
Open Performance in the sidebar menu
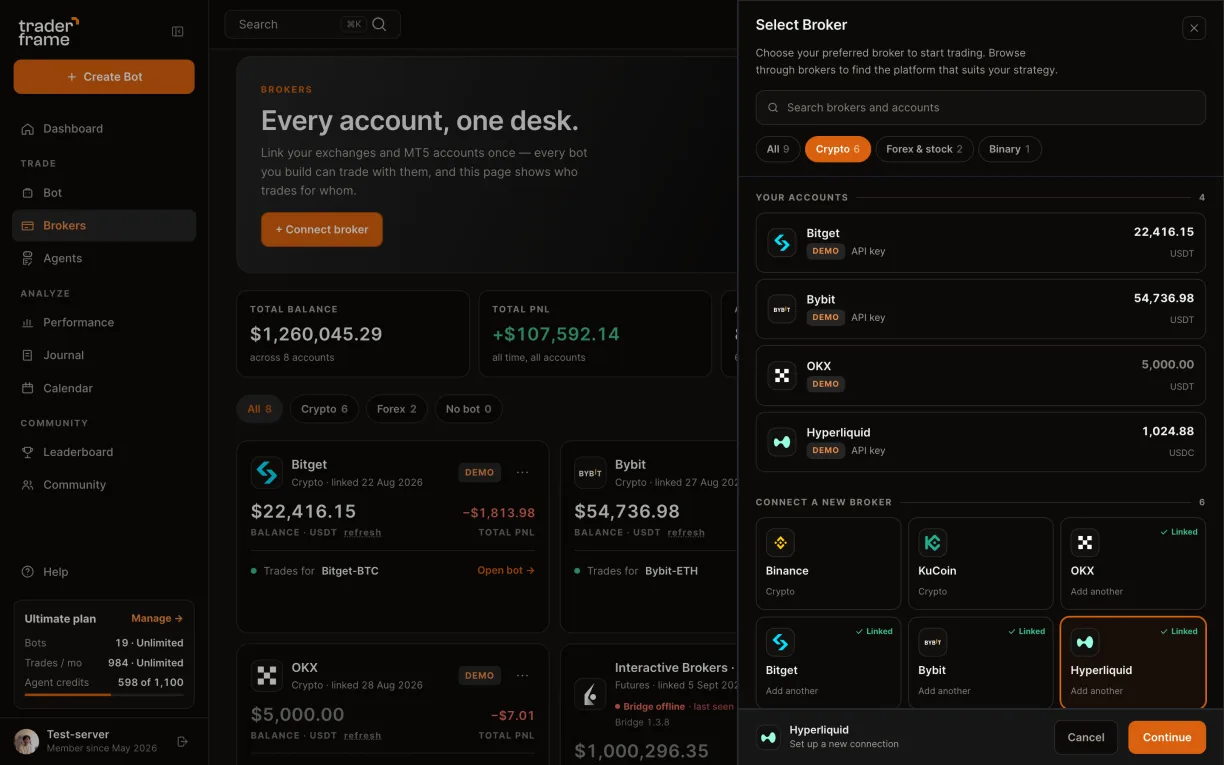104,323
